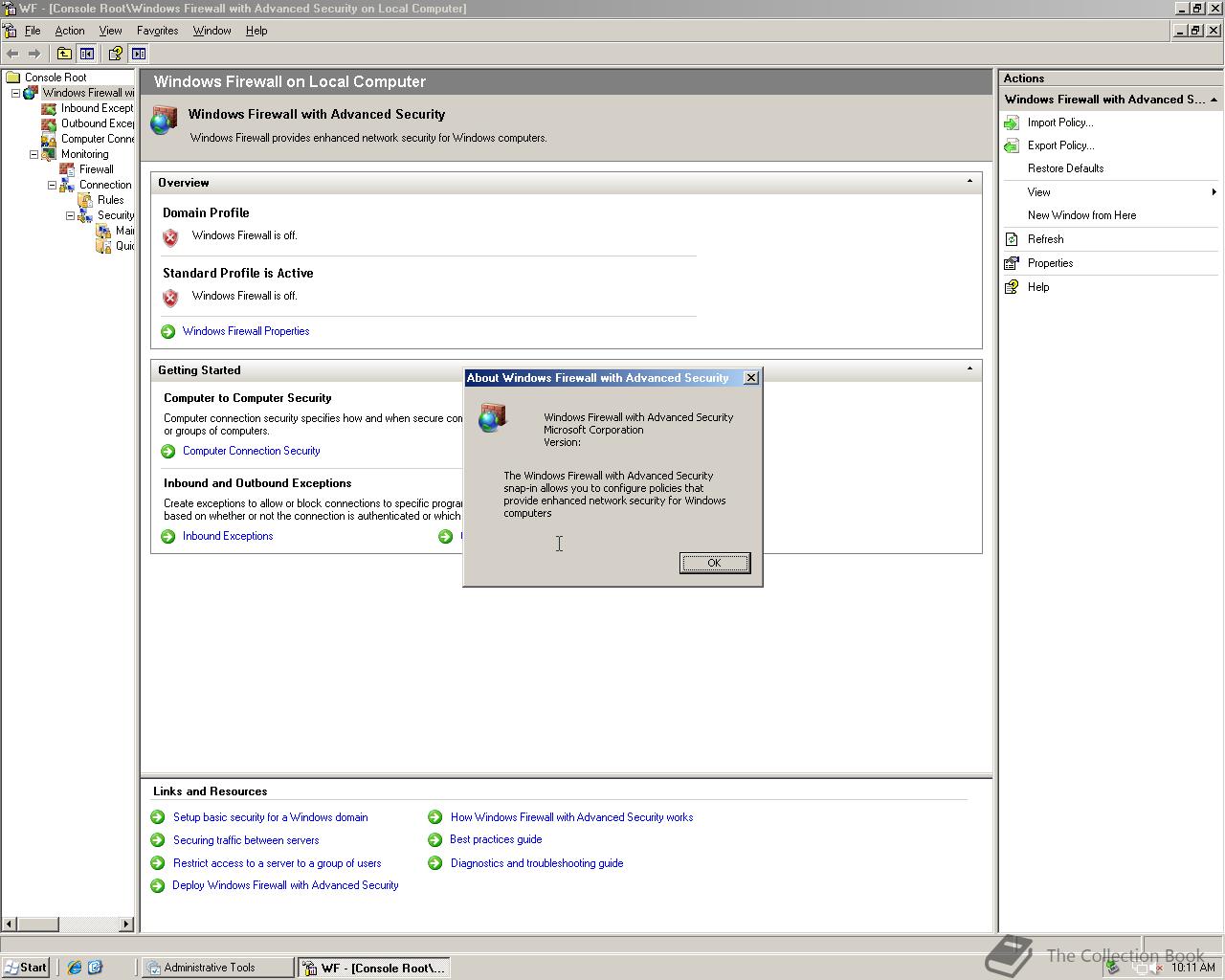The height and width of the screenshot is (980, 1225).
Task: Click green arrow beside Windows Firewall Properties
Action: [x=168, y=331]
